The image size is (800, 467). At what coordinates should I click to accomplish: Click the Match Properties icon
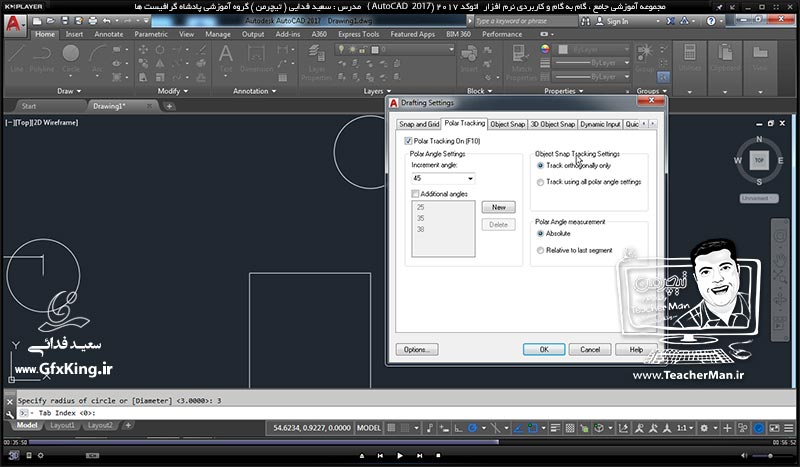click(x=521, y=62)
